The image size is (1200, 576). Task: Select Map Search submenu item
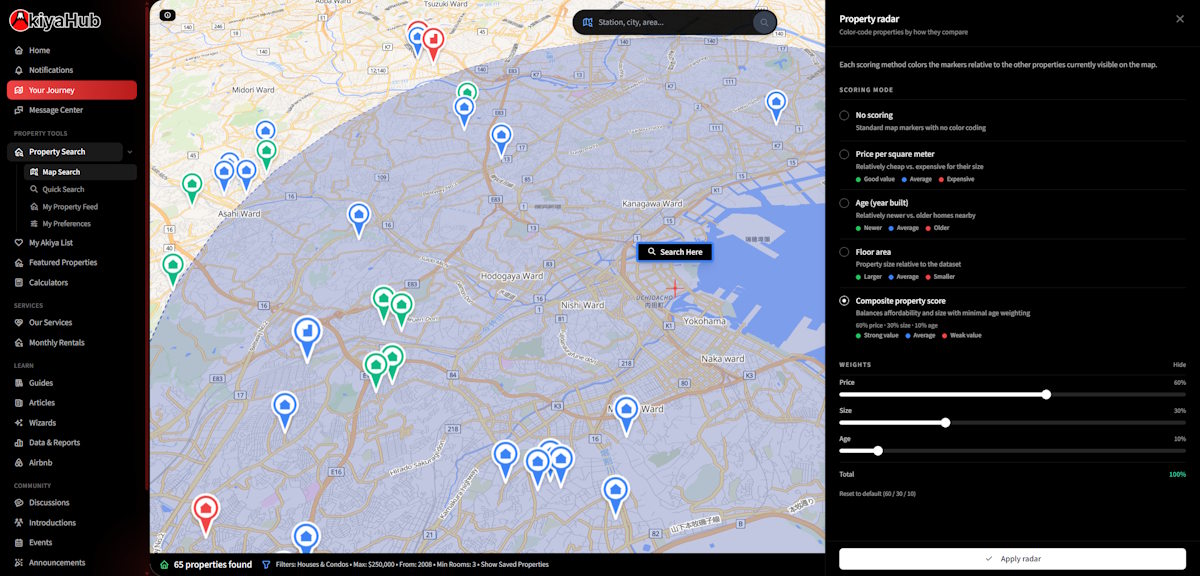80,172
